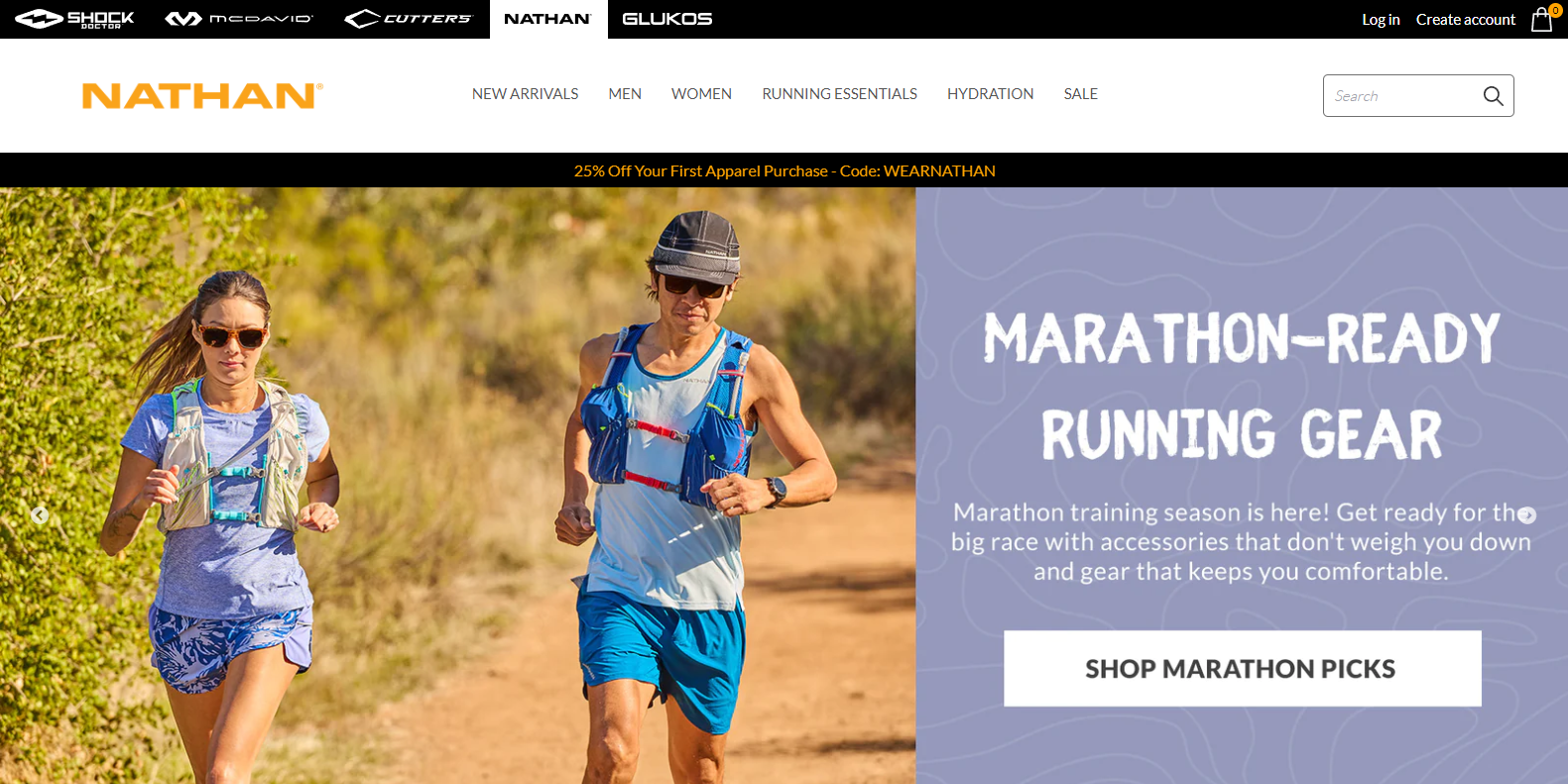Open the Cutters brand logo
The width and height of the screenshot is (1568, 784).
pos(408,19)
